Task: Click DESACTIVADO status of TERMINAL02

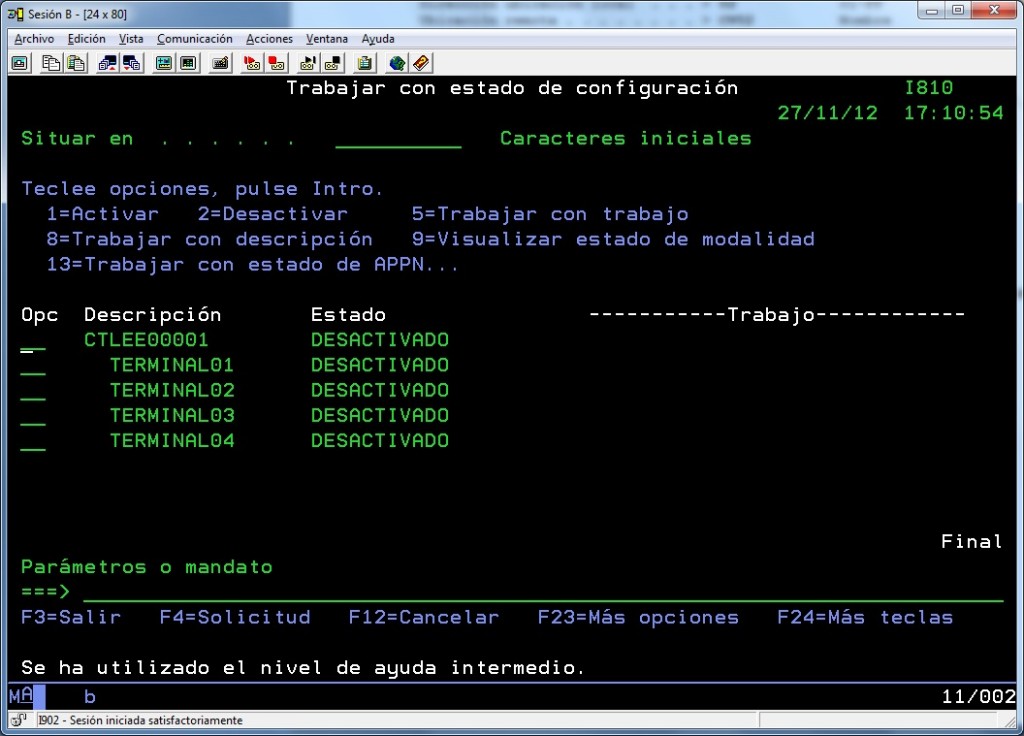Action: pos(380,391)
